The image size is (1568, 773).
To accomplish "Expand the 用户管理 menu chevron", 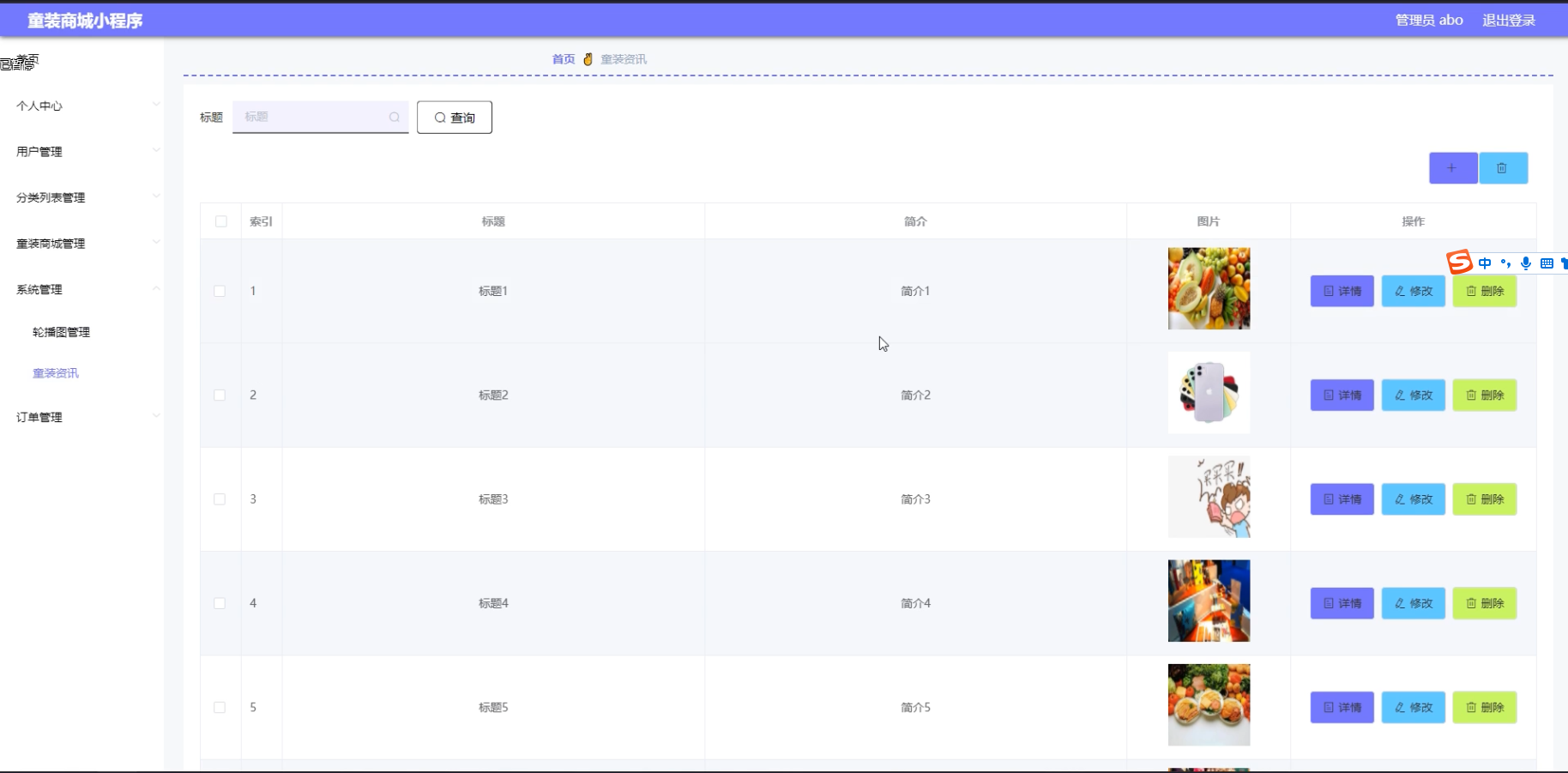I will 156,150.
